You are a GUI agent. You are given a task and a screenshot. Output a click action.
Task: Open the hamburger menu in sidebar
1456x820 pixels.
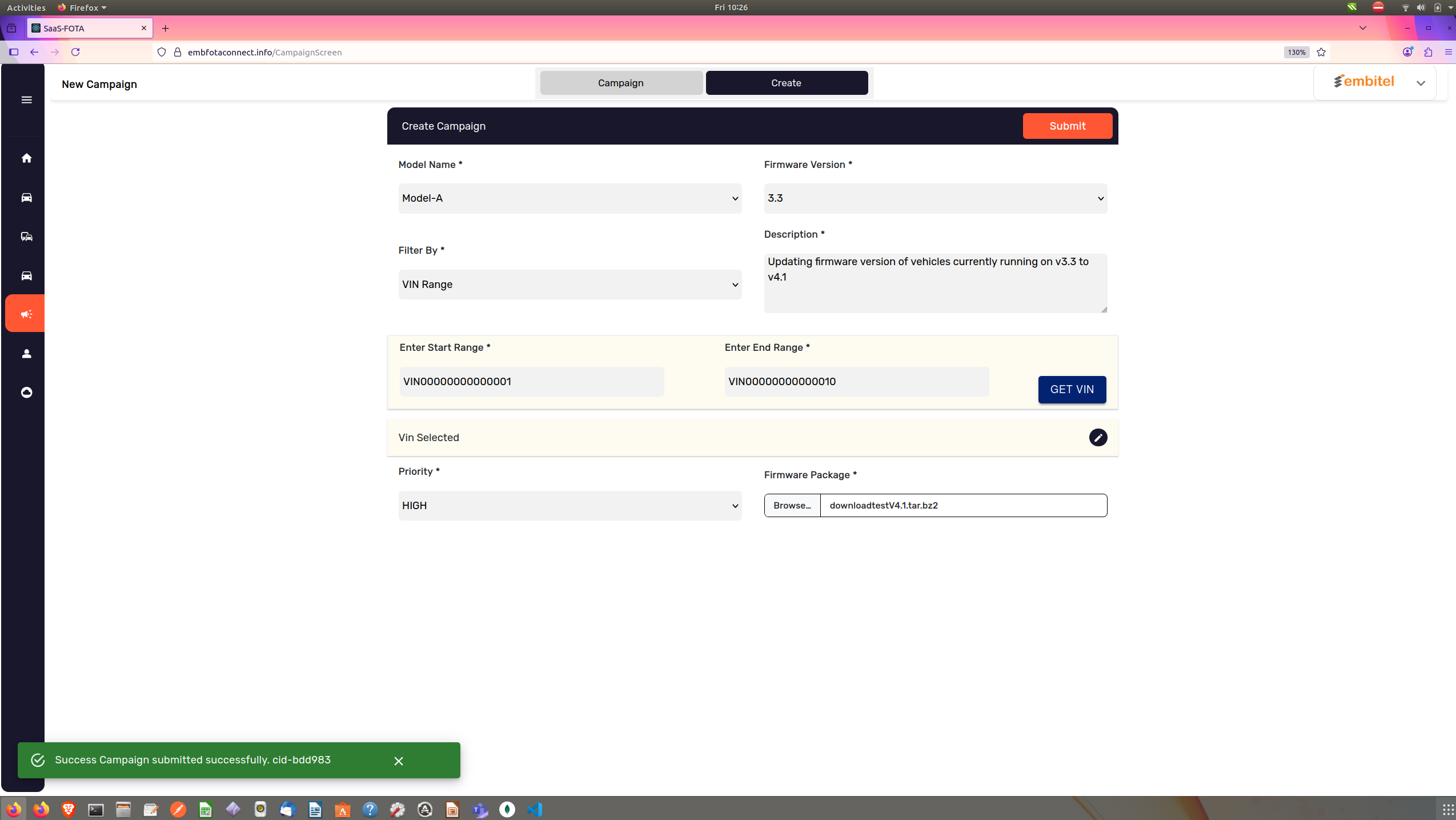pyautogui.click(x=26, y=100)
